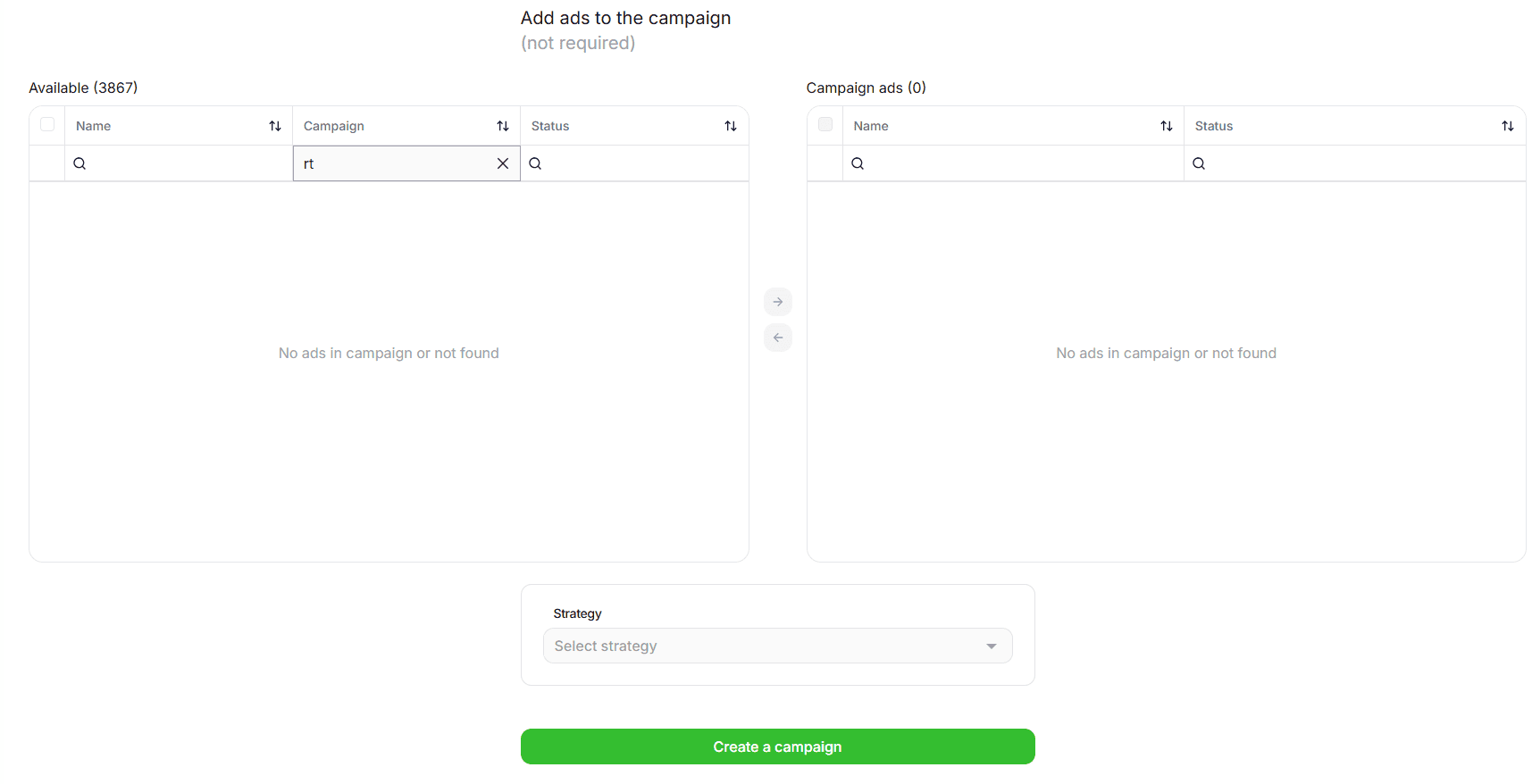
Task: Toggle the select-all checkbox in Available table
Action: (46, 125)
